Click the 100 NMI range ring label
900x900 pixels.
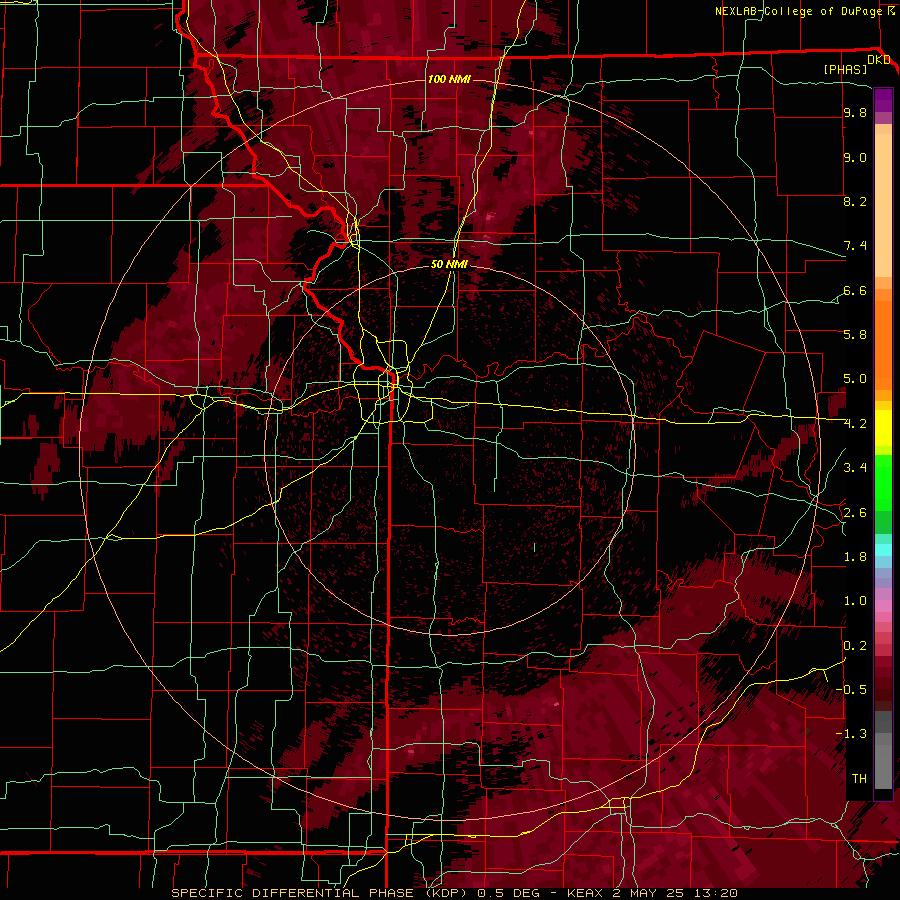[x=449, y=79]
